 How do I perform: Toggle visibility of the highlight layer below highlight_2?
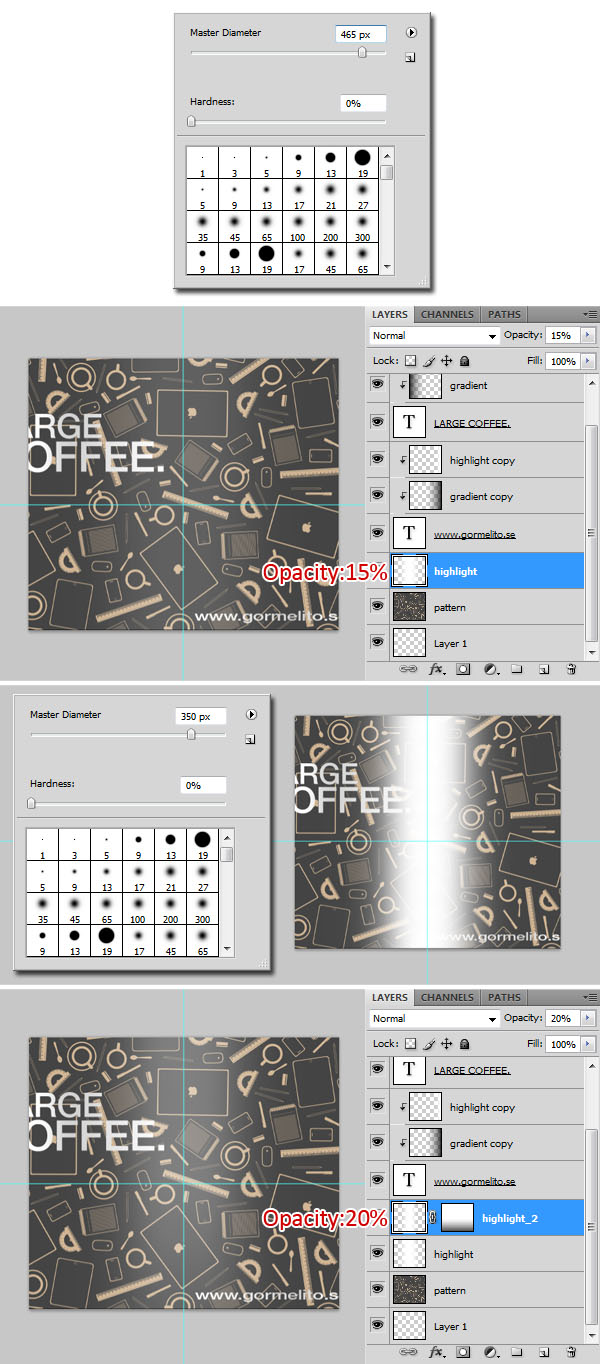377,1254
